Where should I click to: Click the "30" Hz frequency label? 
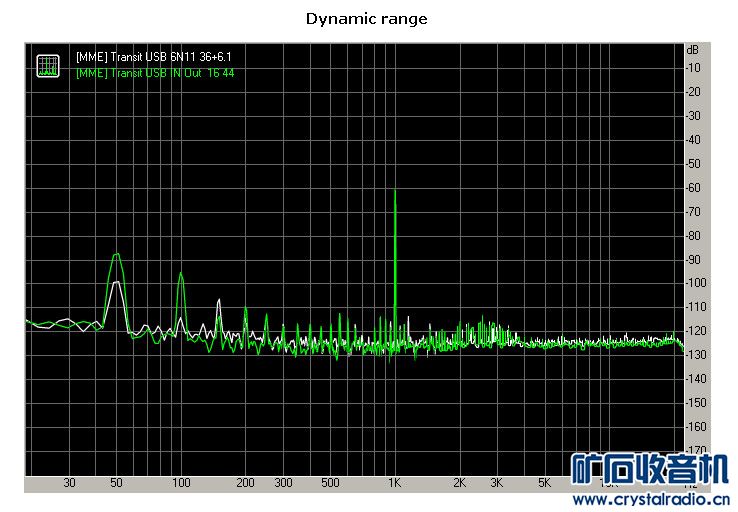69,483
